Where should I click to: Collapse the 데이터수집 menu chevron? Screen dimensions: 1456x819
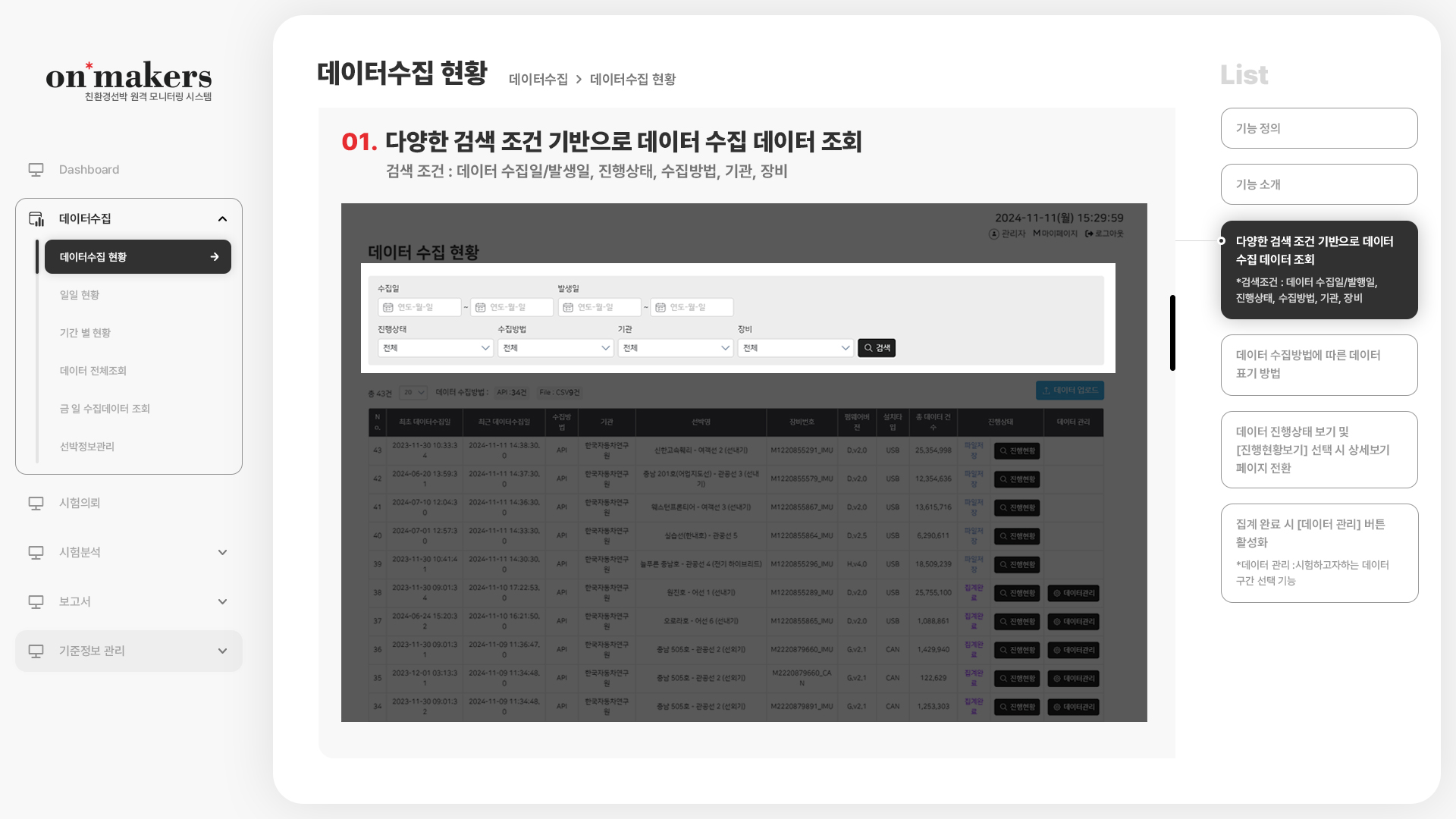(x=222, y=219)
